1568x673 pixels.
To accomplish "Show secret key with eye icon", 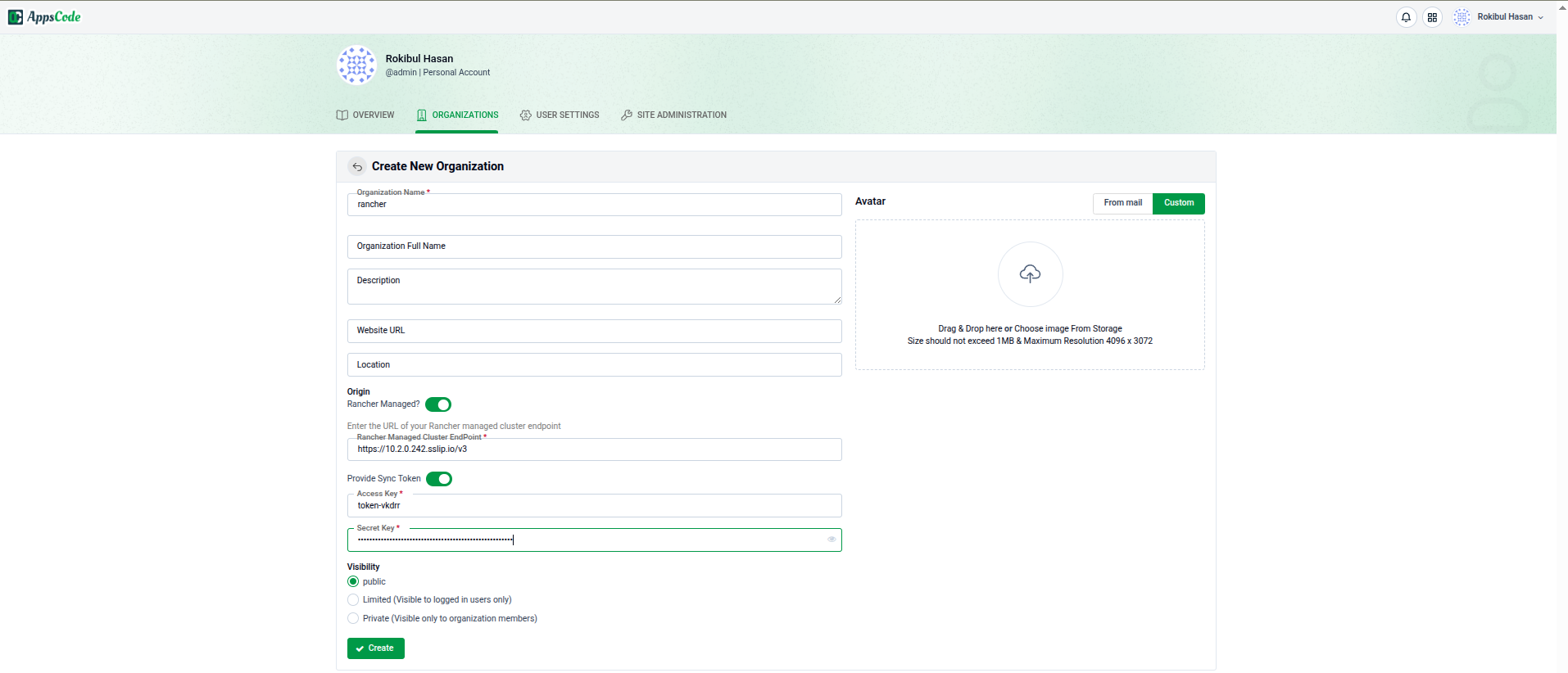I will coord(832,540).
